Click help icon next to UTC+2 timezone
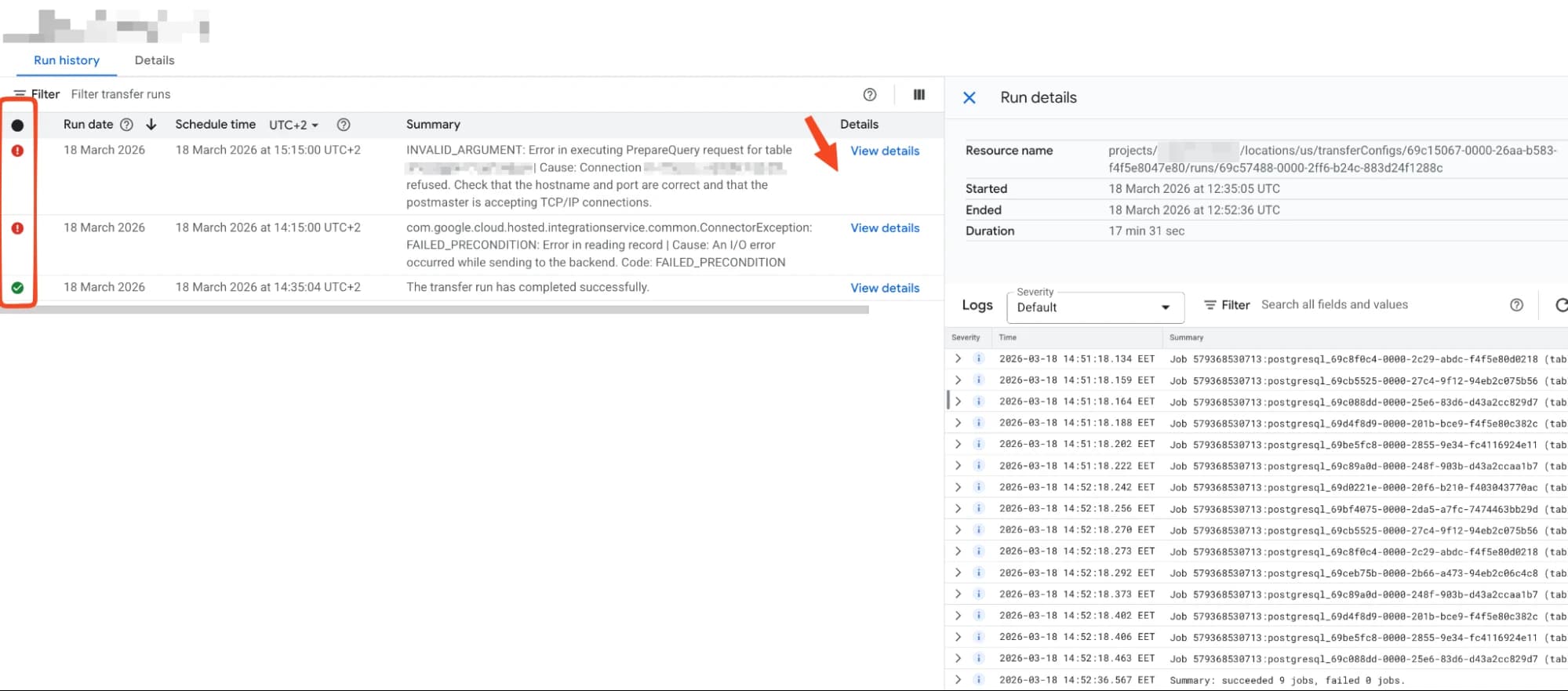The width and height of the screenshot is (1568, 691). [343, 125]
